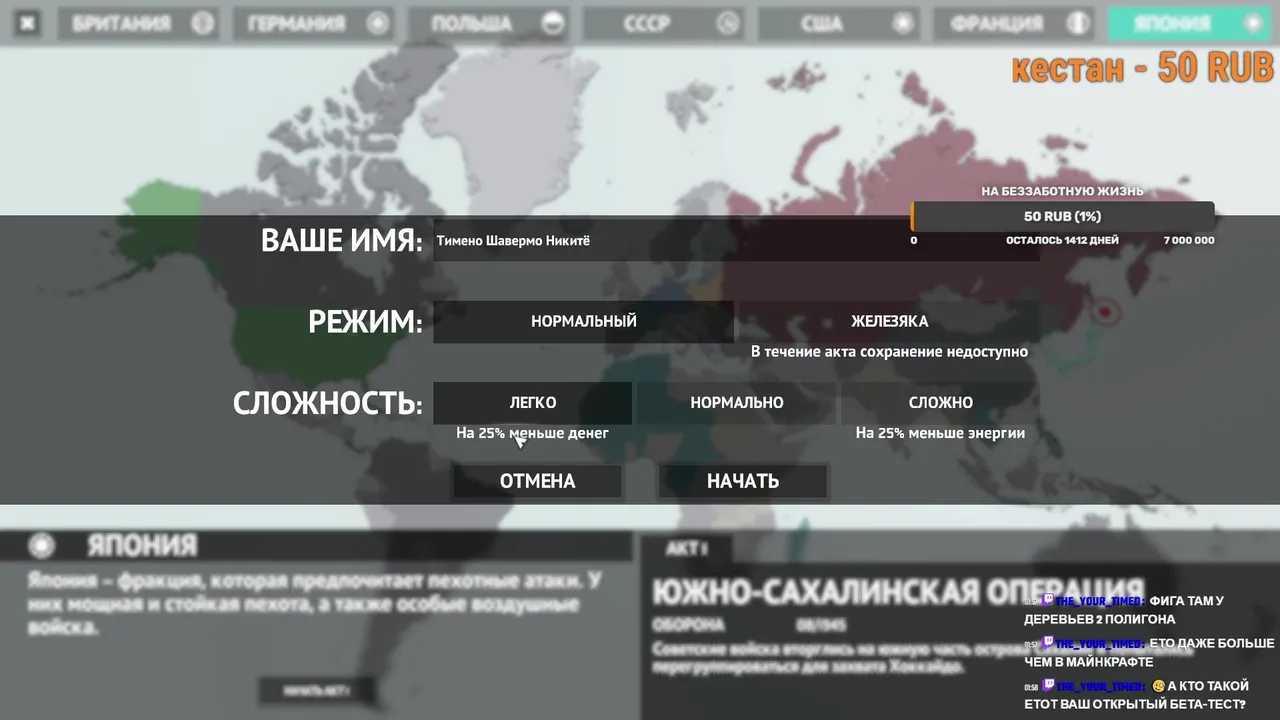The width and height of the screenshot is (1280, 720).
Task: Click the USA emblem icon in the tab
Action: pyautogui.click(x=903, y=23)
